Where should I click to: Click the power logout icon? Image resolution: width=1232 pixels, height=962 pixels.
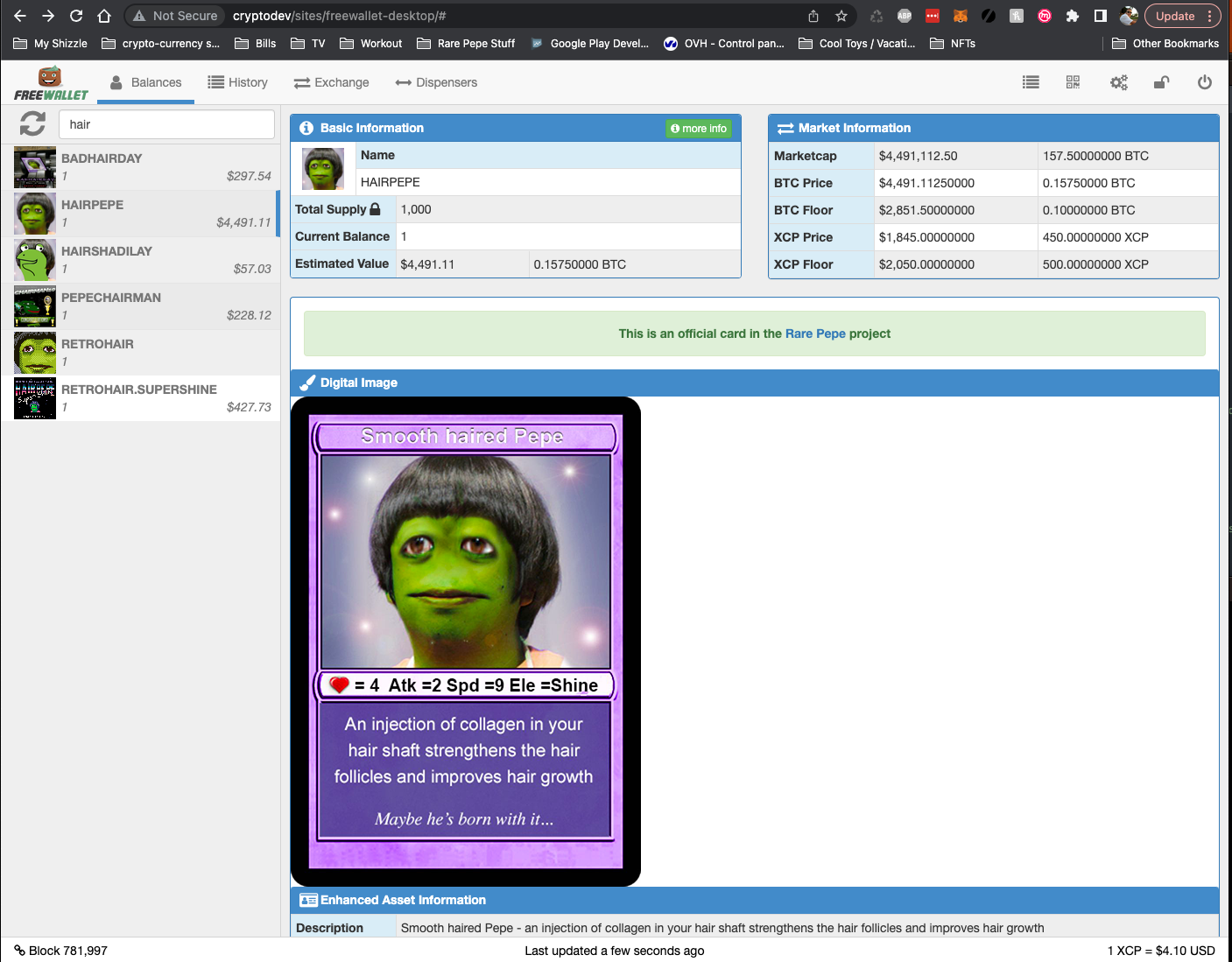point(1205,82)
